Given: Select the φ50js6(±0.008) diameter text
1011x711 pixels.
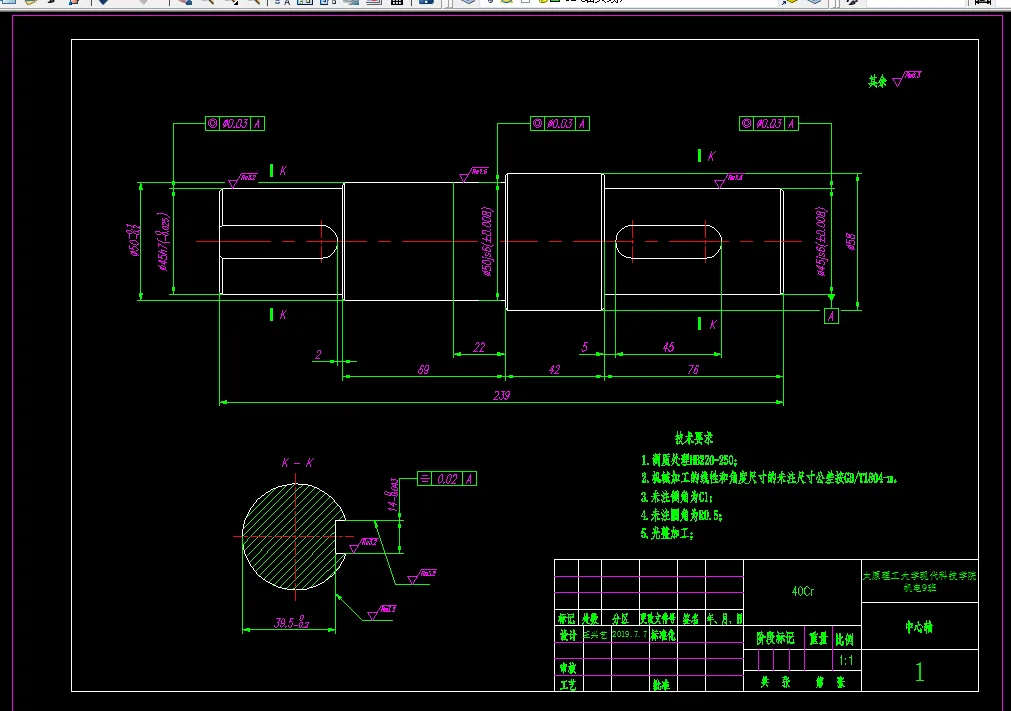Looking at the screenshot, I should pyautogui.click(x=487, y=242).
